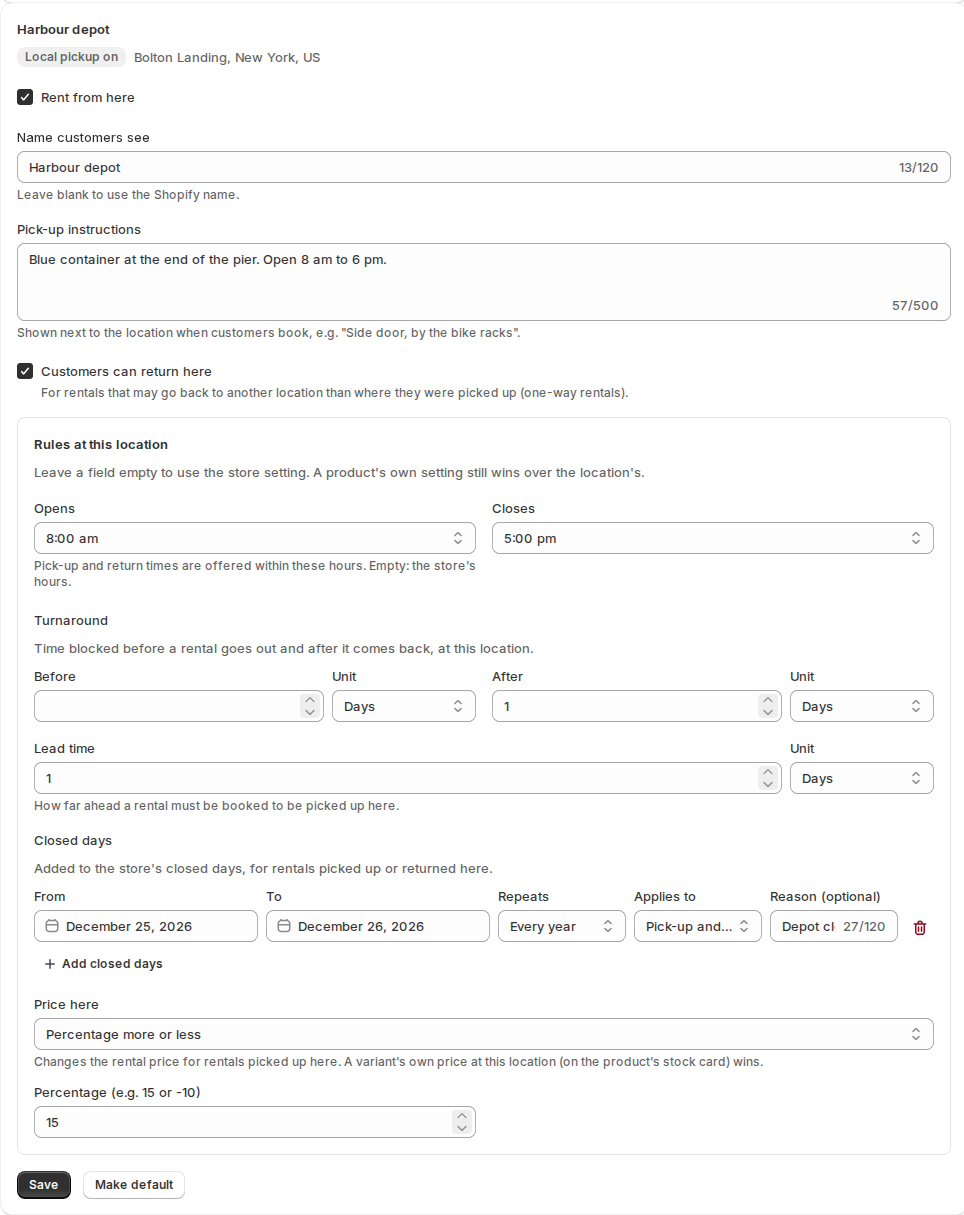Expand the Applies to dropdown
The width and height of the screenshot is (964, 1215).
[x=698, y=926]
